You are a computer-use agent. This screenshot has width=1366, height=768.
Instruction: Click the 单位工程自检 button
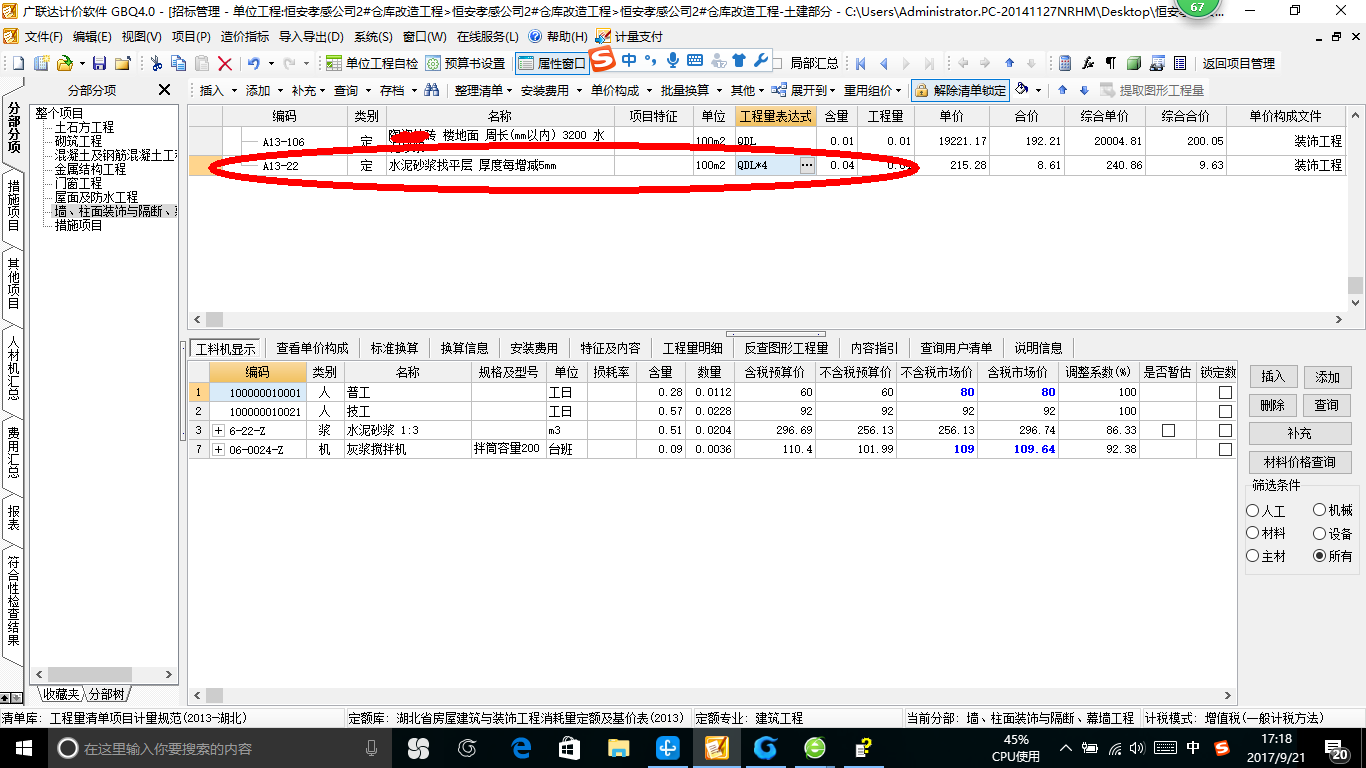pyautogui.click(x=372, y=63)
